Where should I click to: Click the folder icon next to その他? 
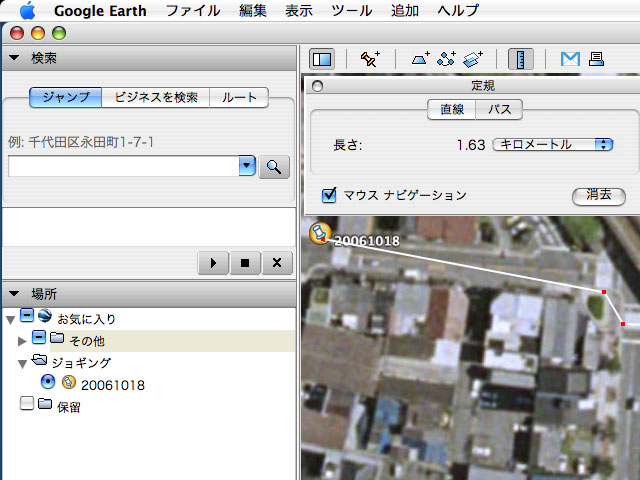pyautogui.click(x=57, y=338)
